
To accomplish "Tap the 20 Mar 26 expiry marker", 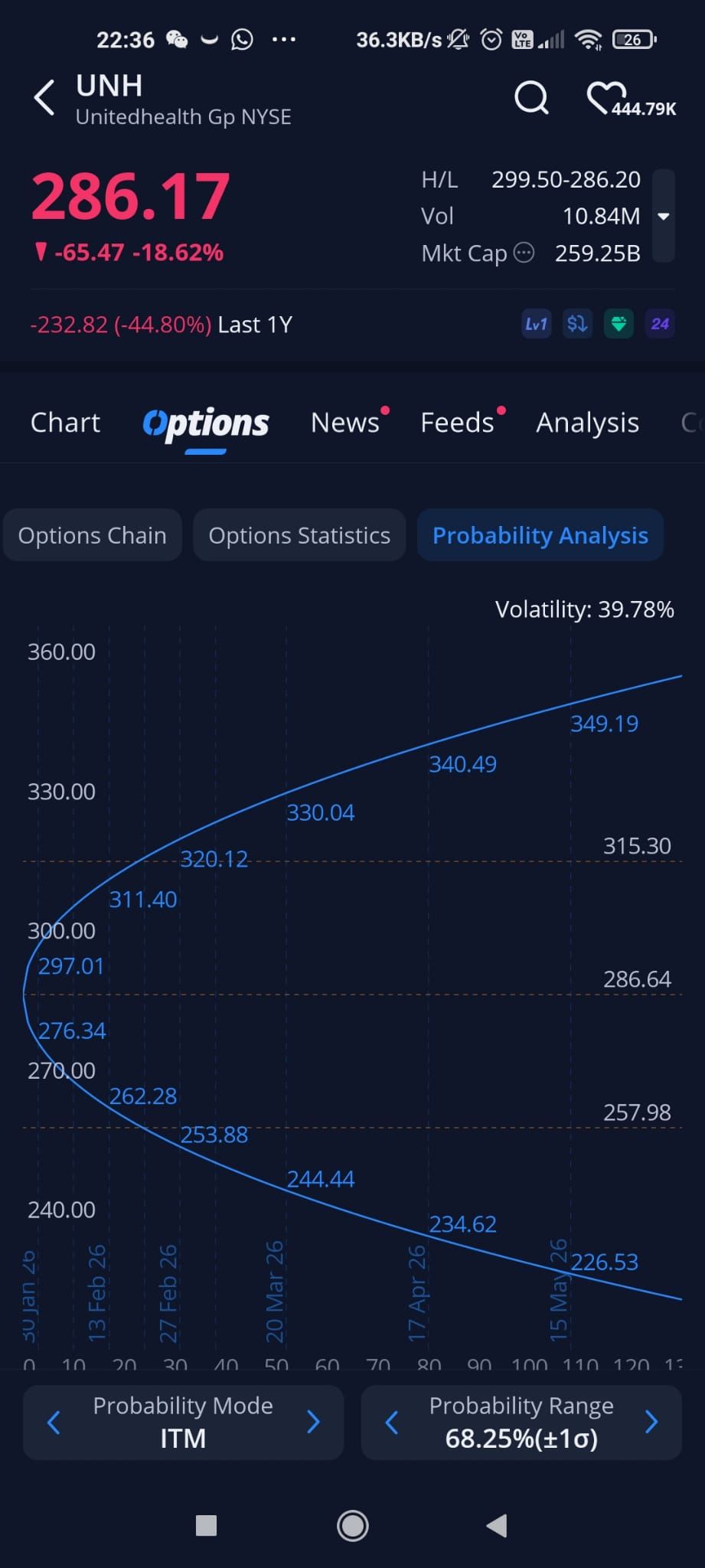I will (x=275, y=1292).
